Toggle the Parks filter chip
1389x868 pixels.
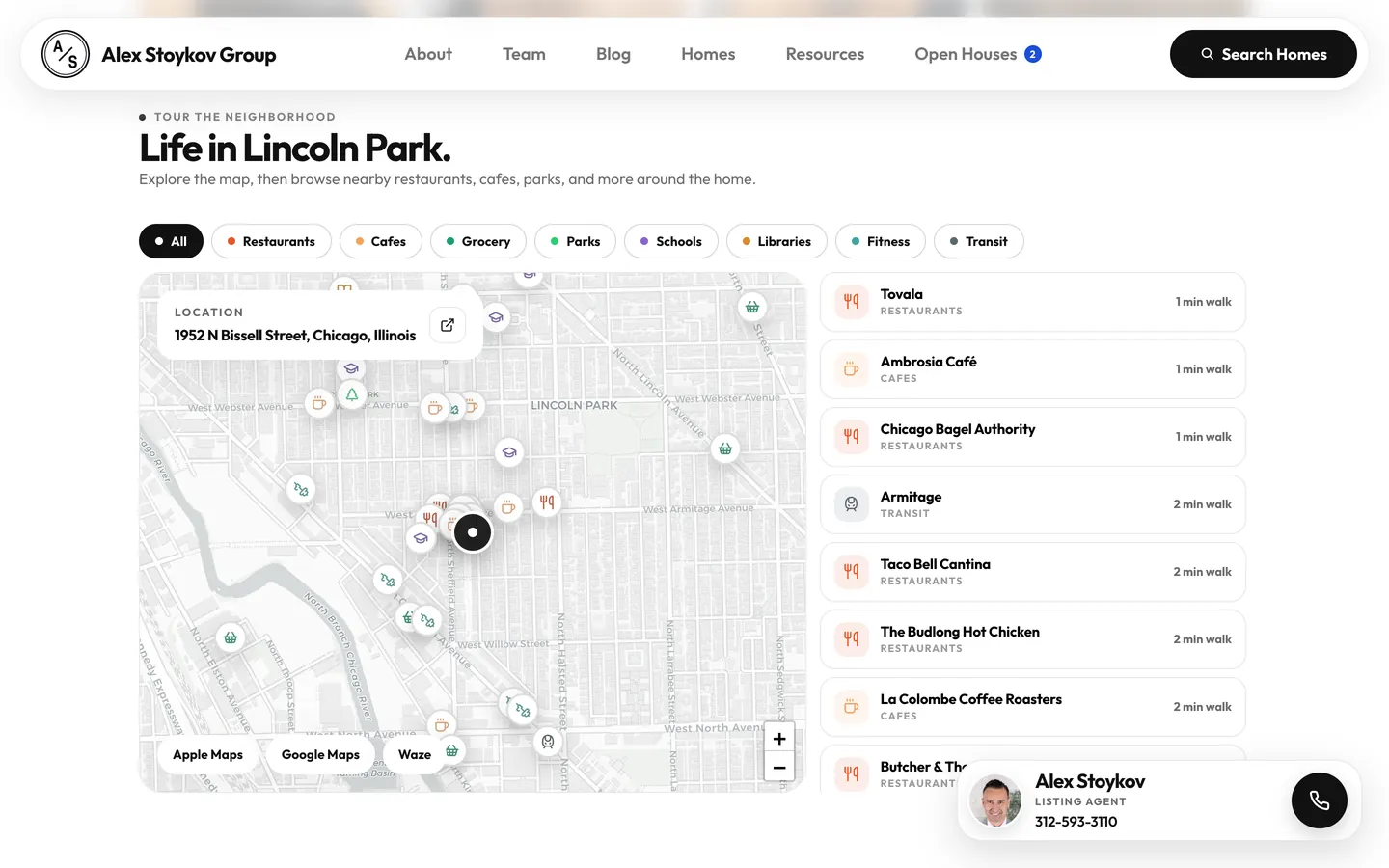point(576,241)
